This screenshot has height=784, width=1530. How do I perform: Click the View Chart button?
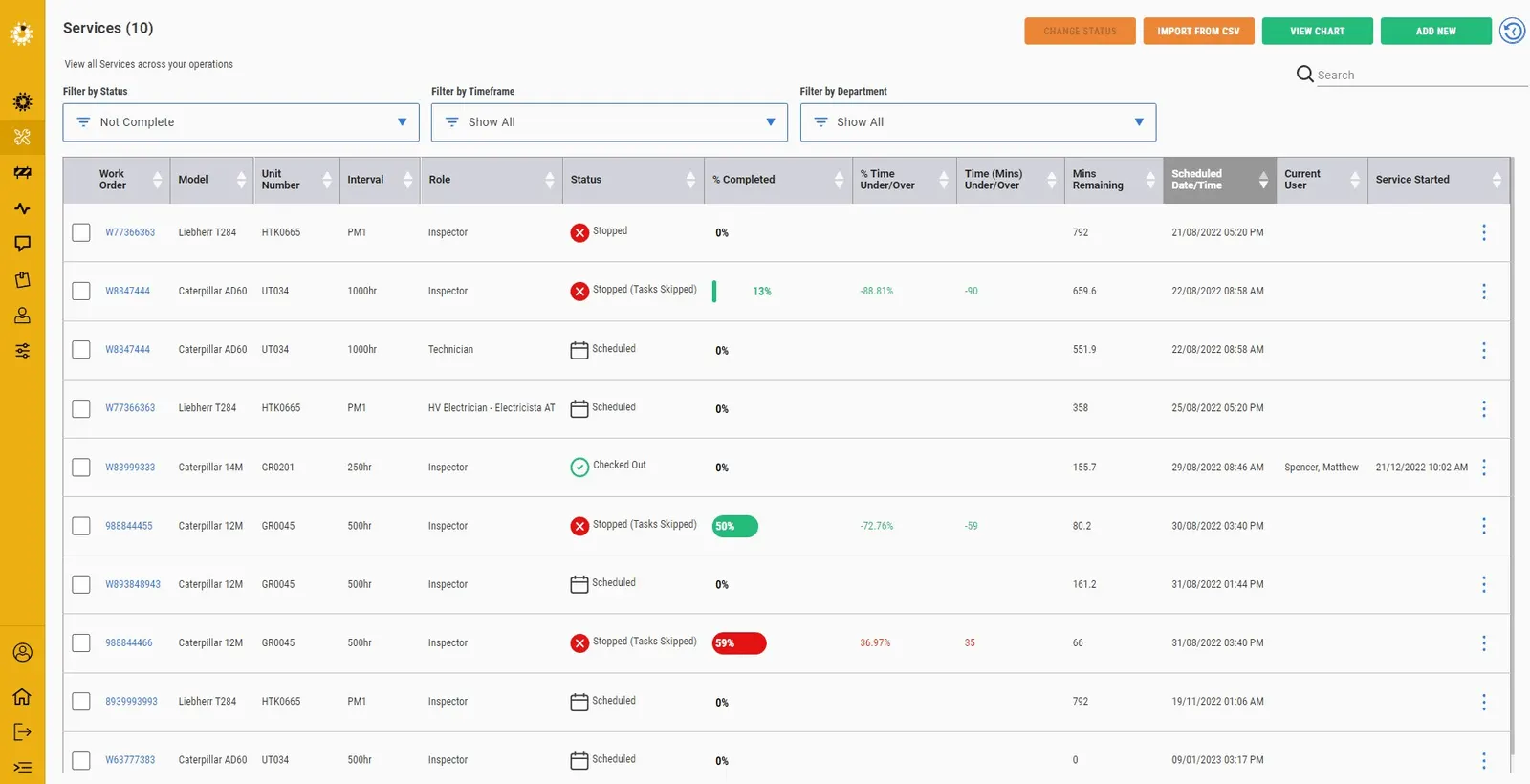click(x=1317, y=31)
